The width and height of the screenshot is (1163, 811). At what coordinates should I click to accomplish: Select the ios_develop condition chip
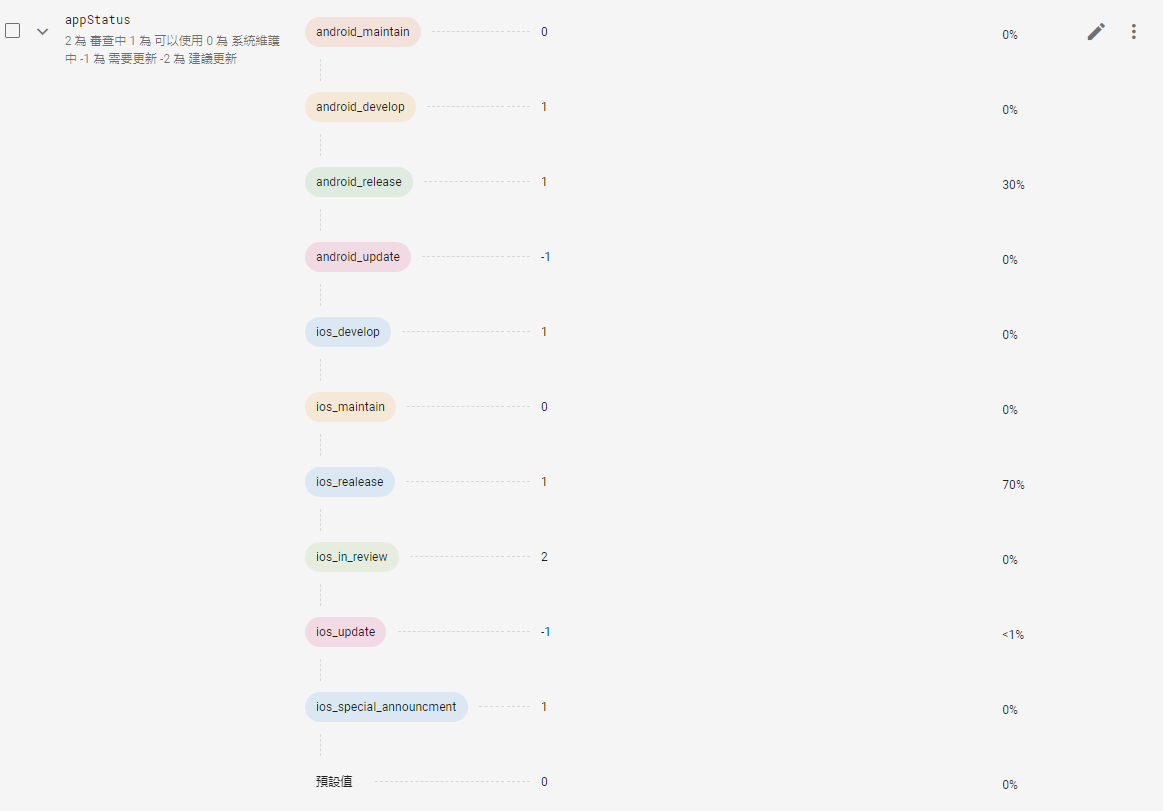click(347, 332)
